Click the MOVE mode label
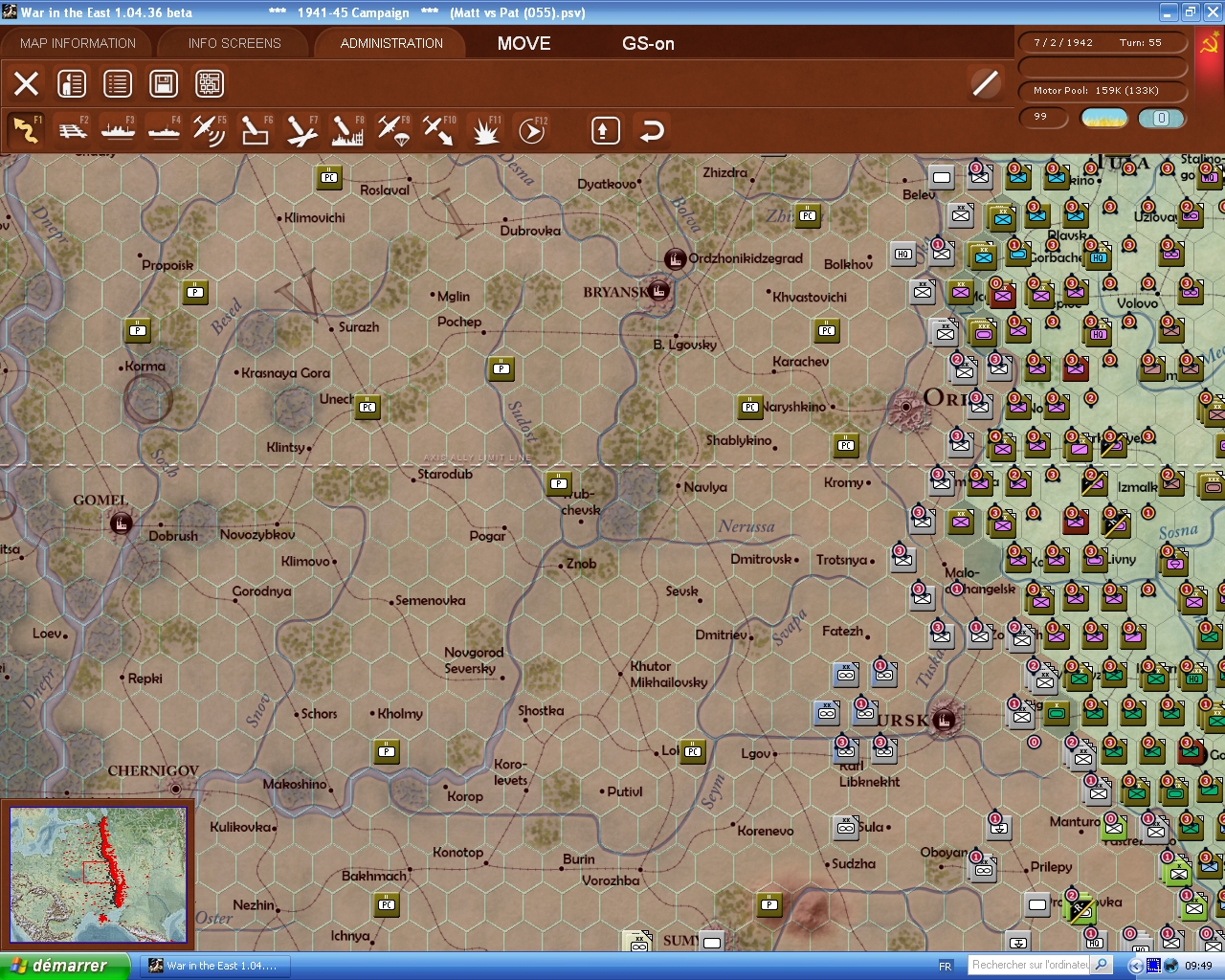 (x=524, y=43)
